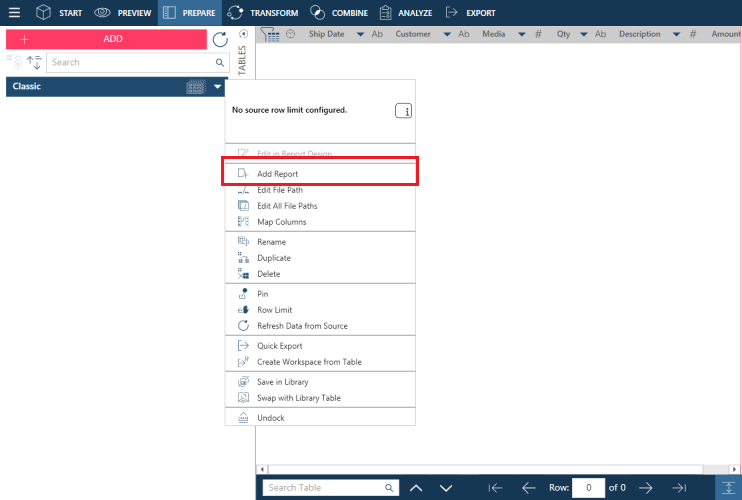
Task: Go to the next row
Action: [645, 488]
